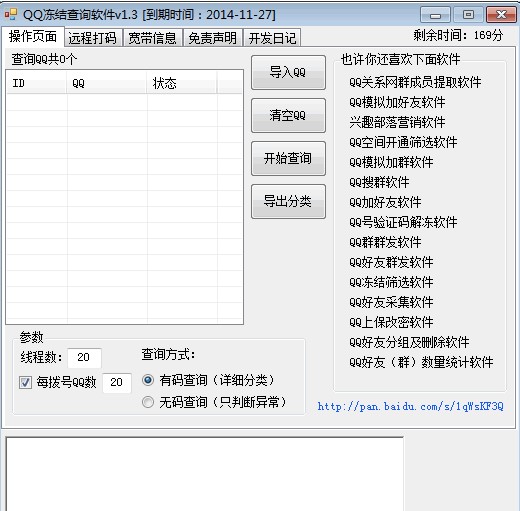This screenshot has height=511, width=520.
Task: Click the 查询方式 label
Action: pos(168,354)
